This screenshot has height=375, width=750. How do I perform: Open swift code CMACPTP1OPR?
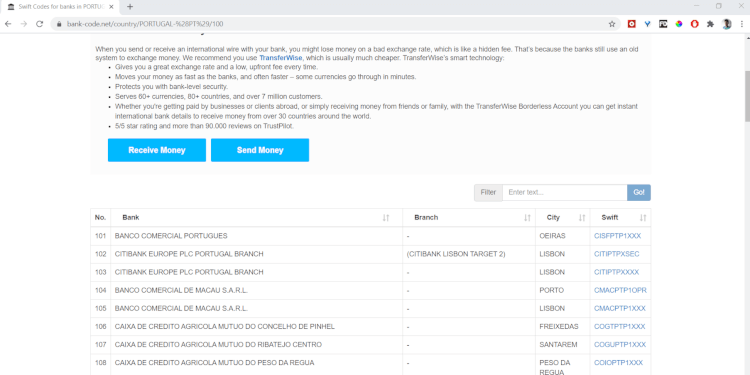[x=620, y=290]
